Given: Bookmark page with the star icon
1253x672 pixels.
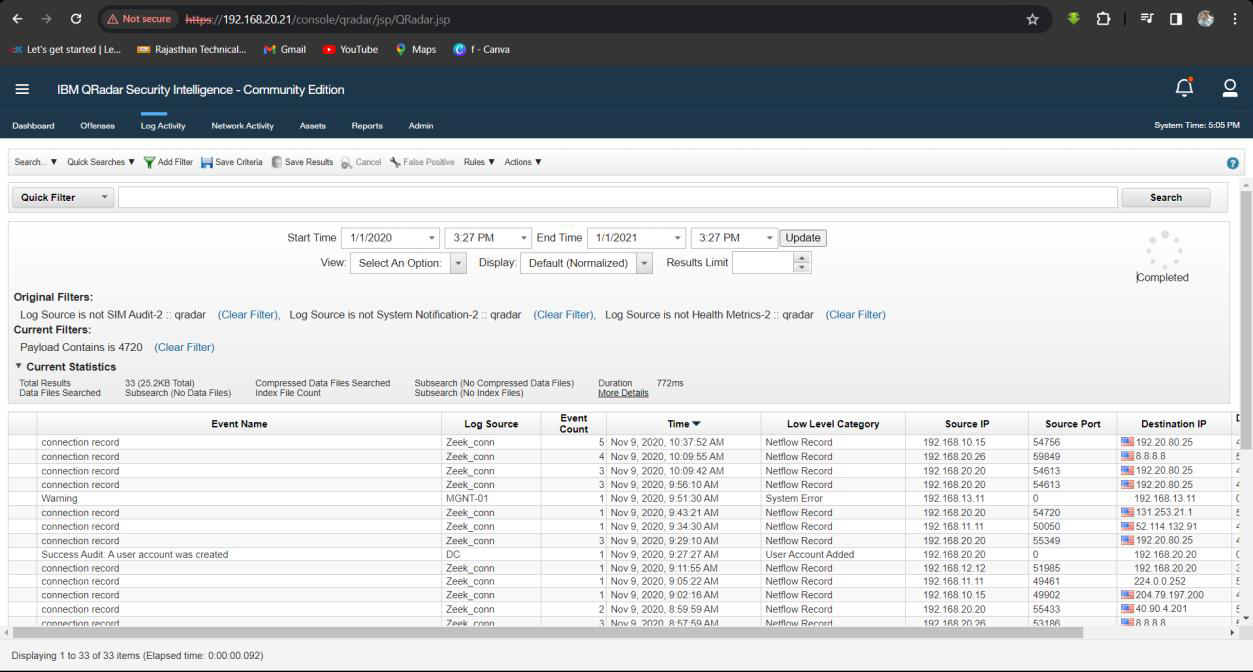Looking at the screenshot, I should (x=1033, y=20).
